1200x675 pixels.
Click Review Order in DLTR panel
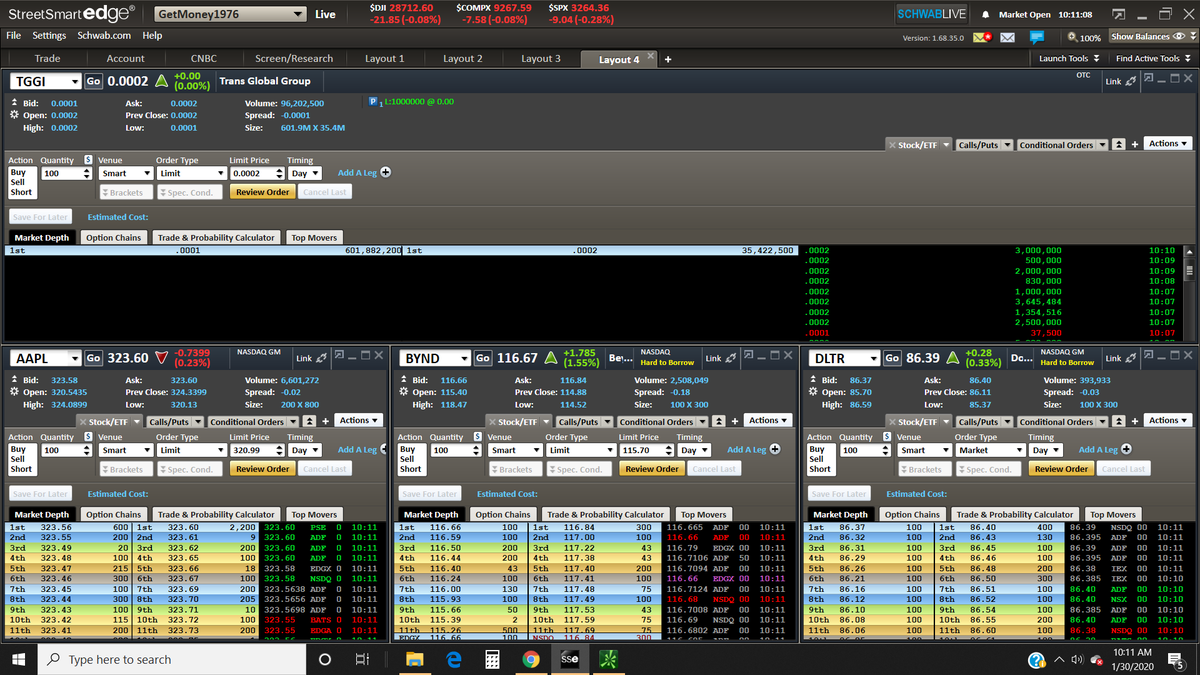[1061, 468]
